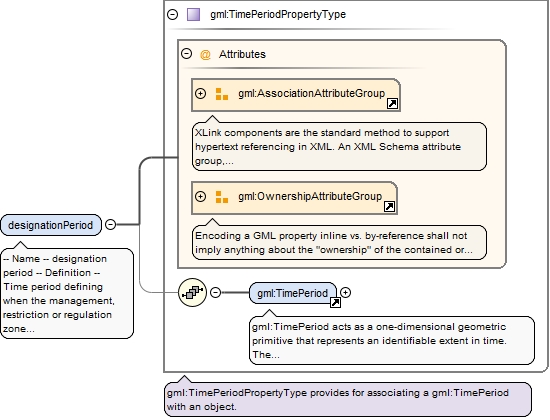Follow the AssociationAttributeGroup reference arrow

[392, 104]
